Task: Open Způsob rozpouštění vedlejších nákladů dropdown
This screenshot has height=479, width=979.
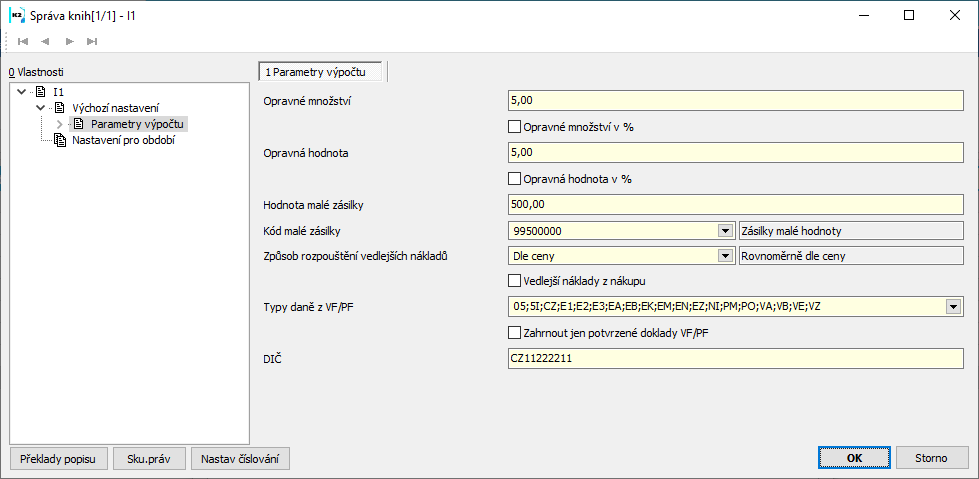Action: 725,256
